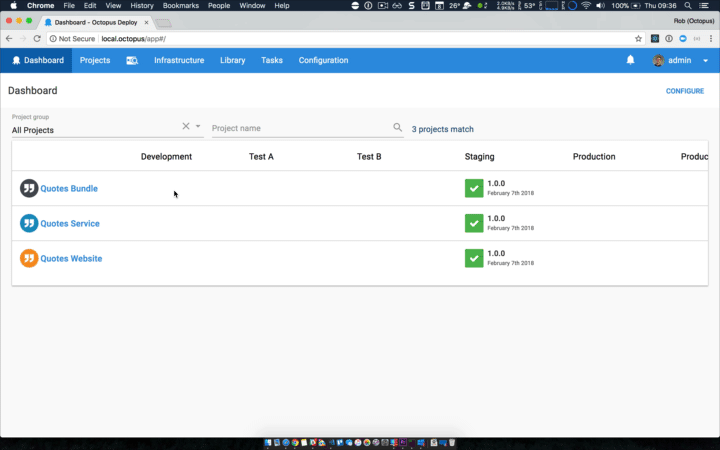The width and height of the screenshot is (720, 450).
Task: Click the Production column header
Action: (594, 157)
